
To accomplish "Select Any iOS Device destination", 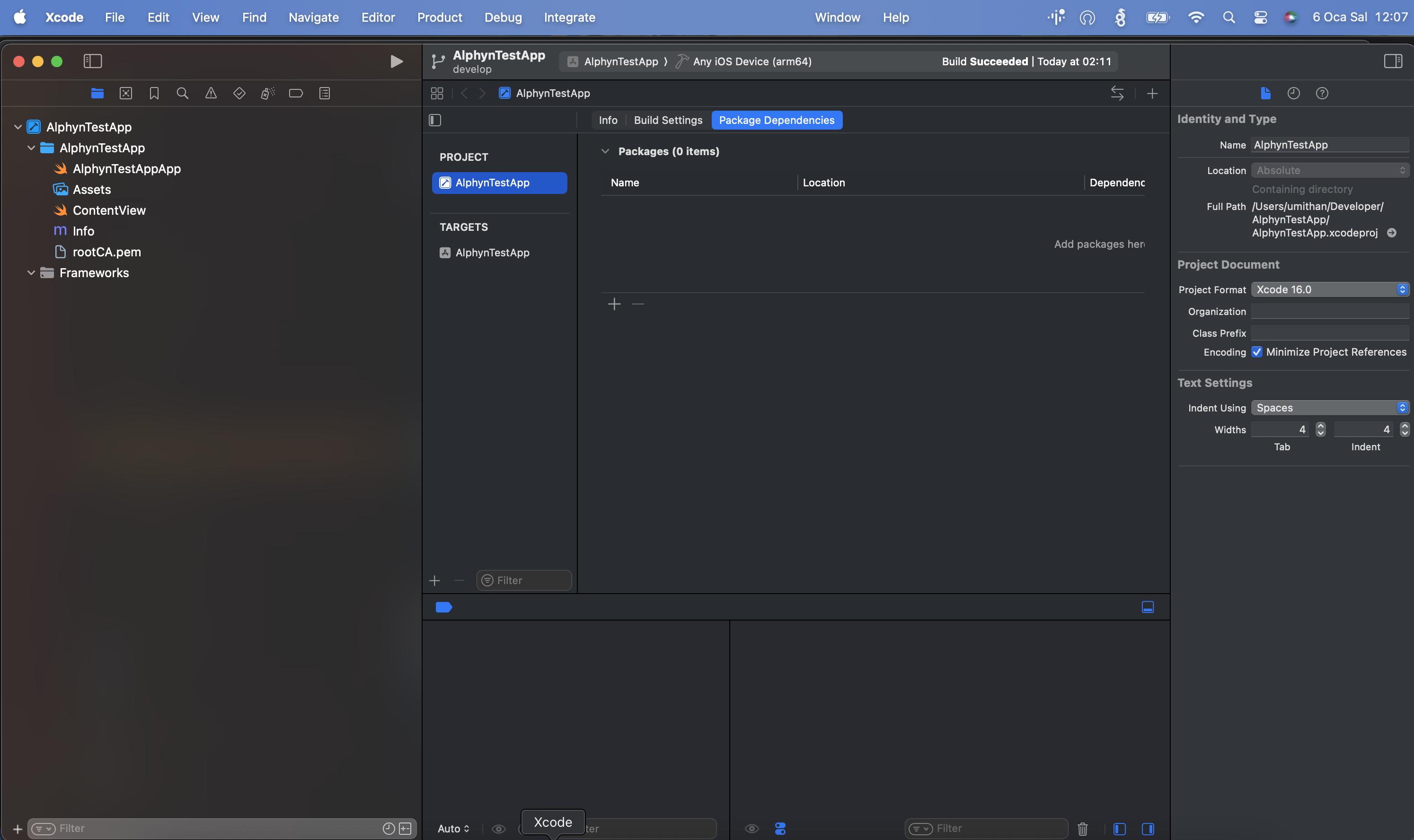I will 743,61.
